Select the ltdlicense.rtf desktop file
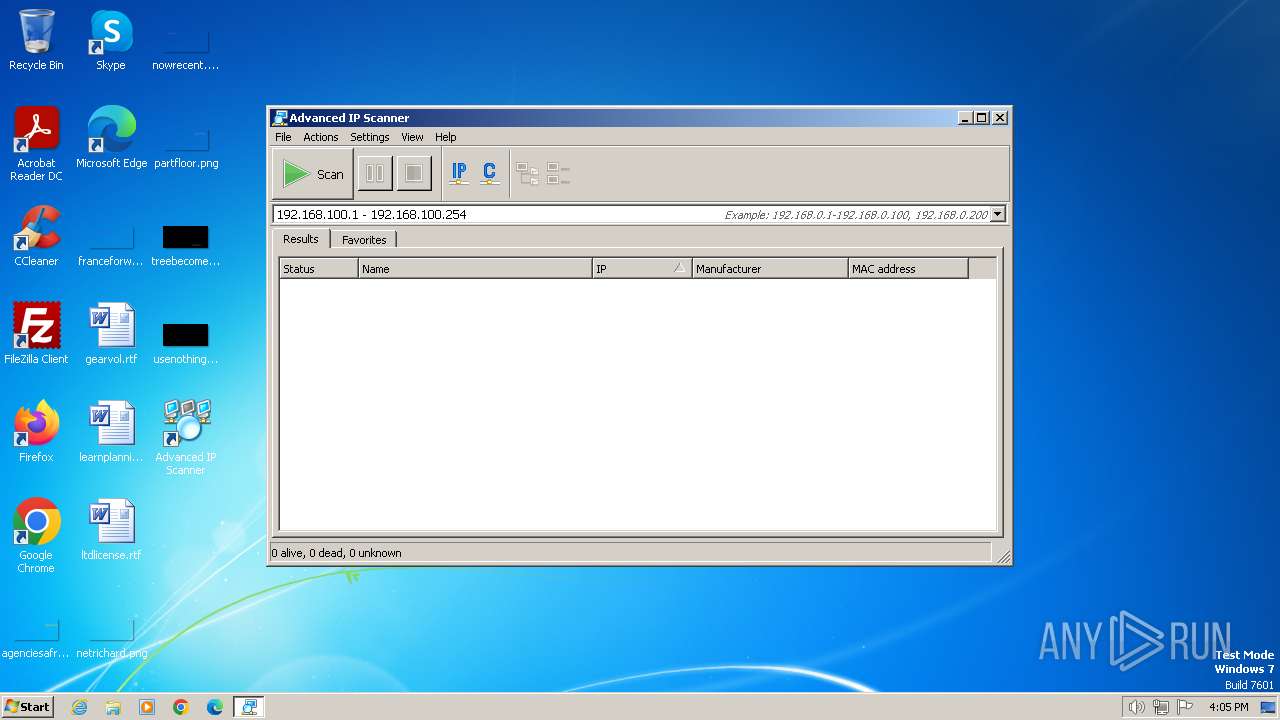The image size is (1280, 720). point(111,530)
